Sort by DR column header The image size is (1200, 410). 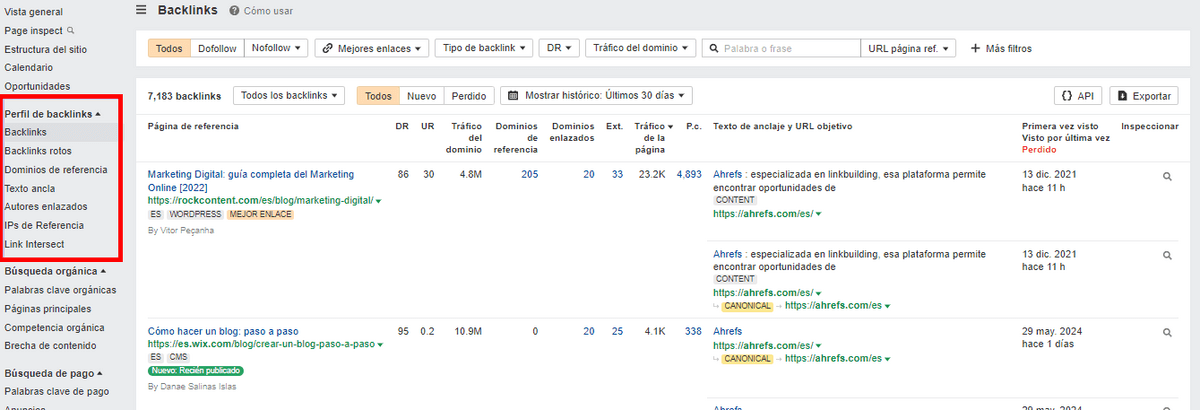[402, 126]
